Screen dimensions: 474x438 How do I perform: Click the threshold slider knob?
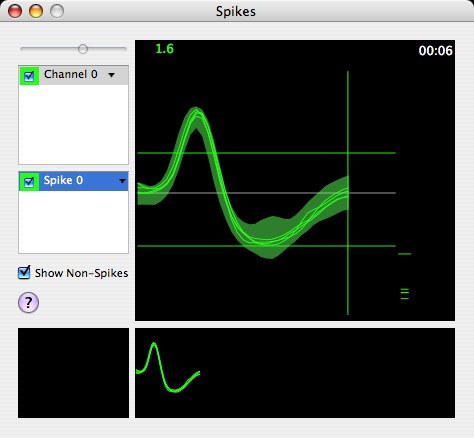(83, 49)
